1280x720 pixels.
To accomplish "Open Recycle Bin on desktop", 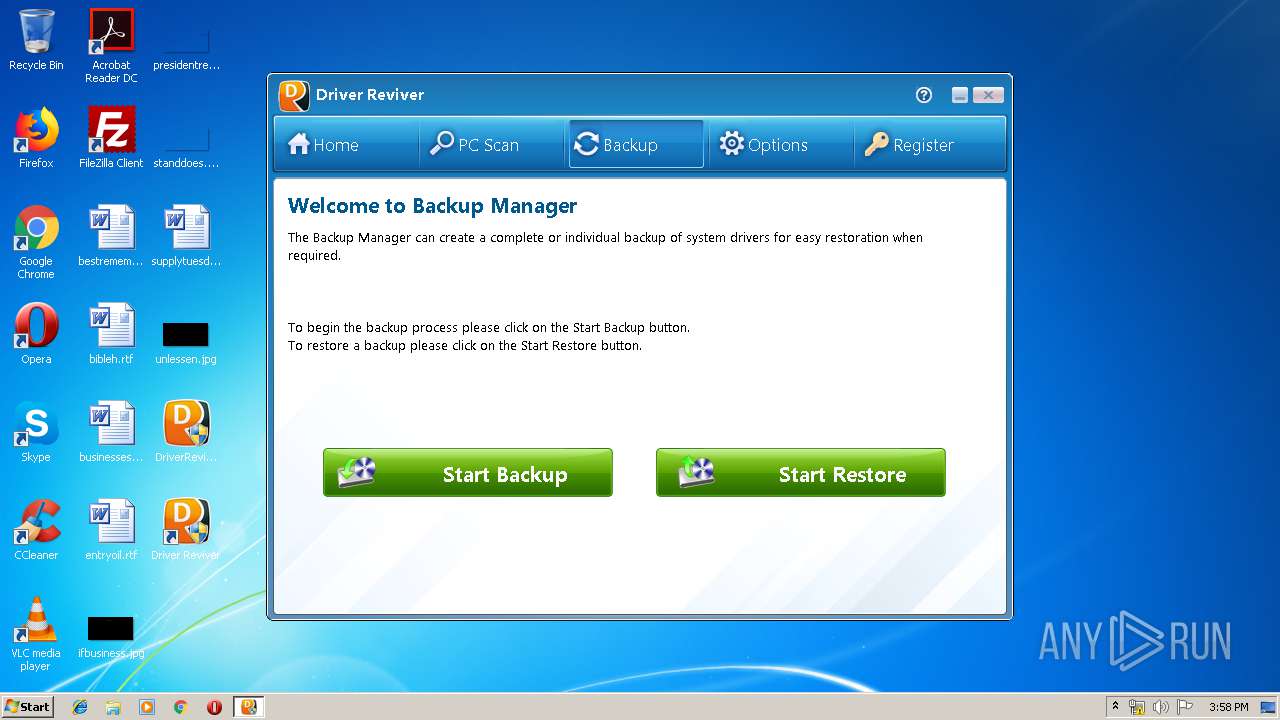I will [36, 40].
